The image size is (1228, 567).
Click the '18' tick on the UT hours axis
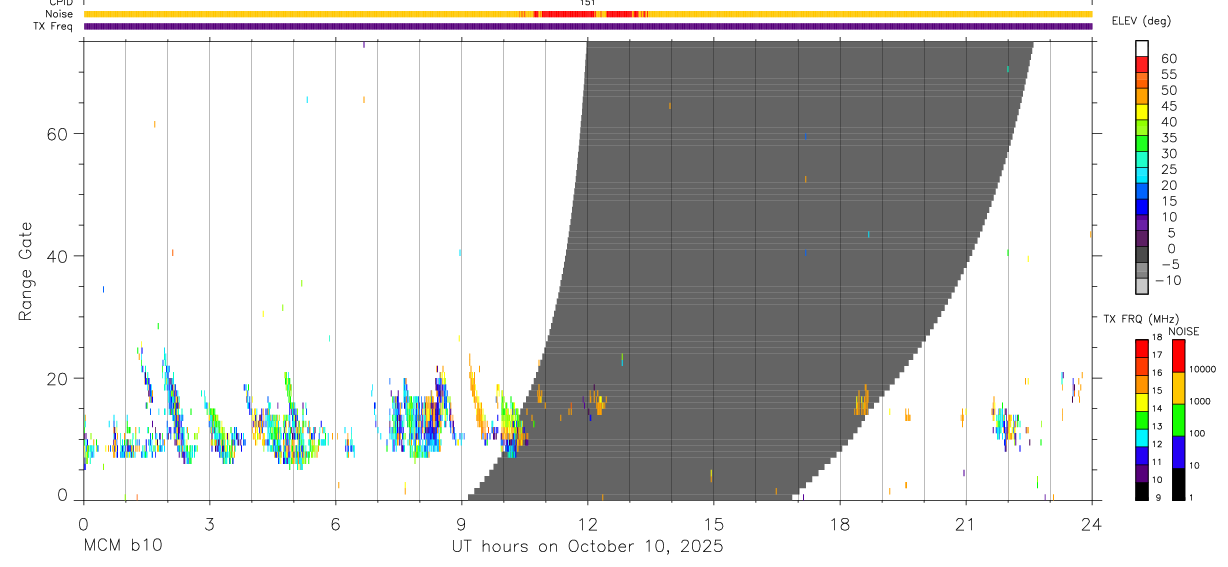click(x=840, y=523)
